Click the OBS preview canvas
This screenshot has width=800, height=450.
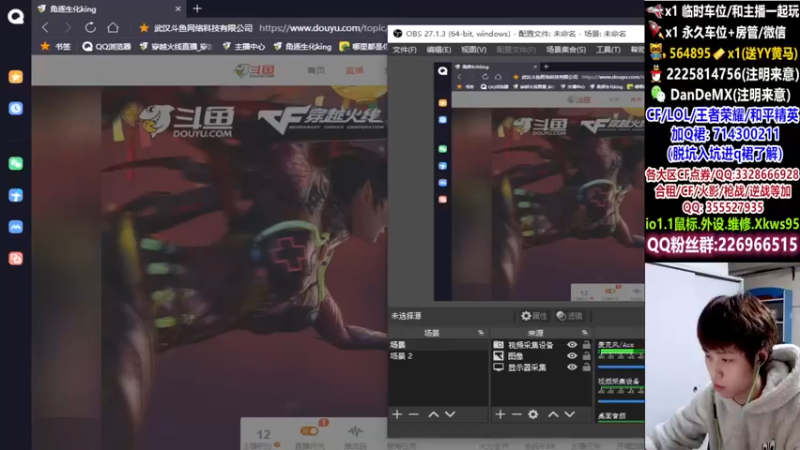pos(539,182)
